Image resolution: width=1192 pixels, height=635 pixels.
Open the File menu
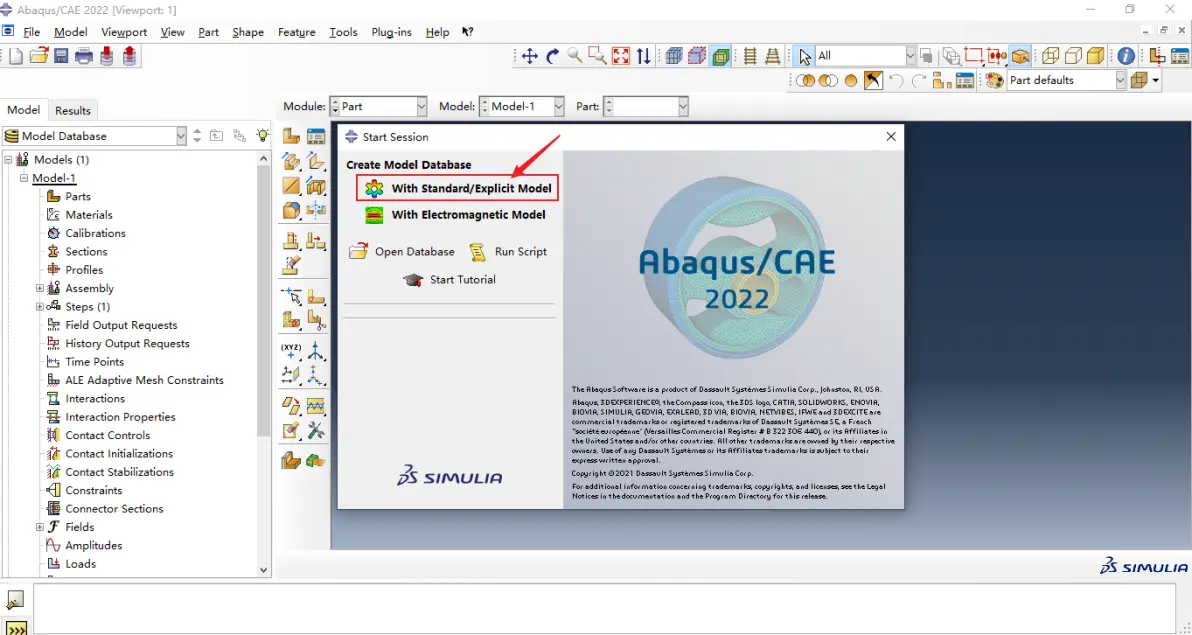click(31, 32)
